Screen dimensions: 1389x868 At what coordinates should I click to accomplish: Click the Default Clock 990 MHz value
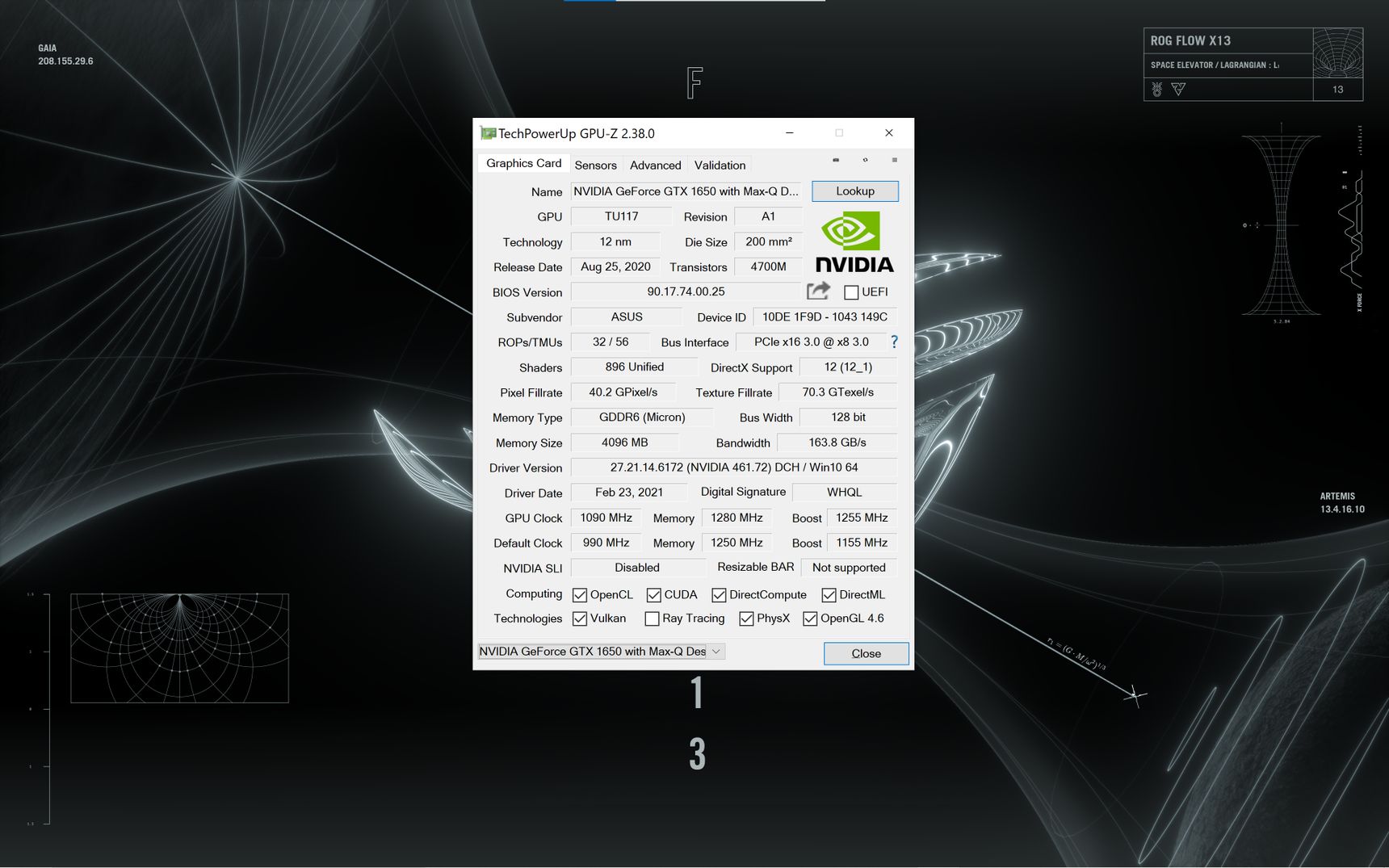606,543
